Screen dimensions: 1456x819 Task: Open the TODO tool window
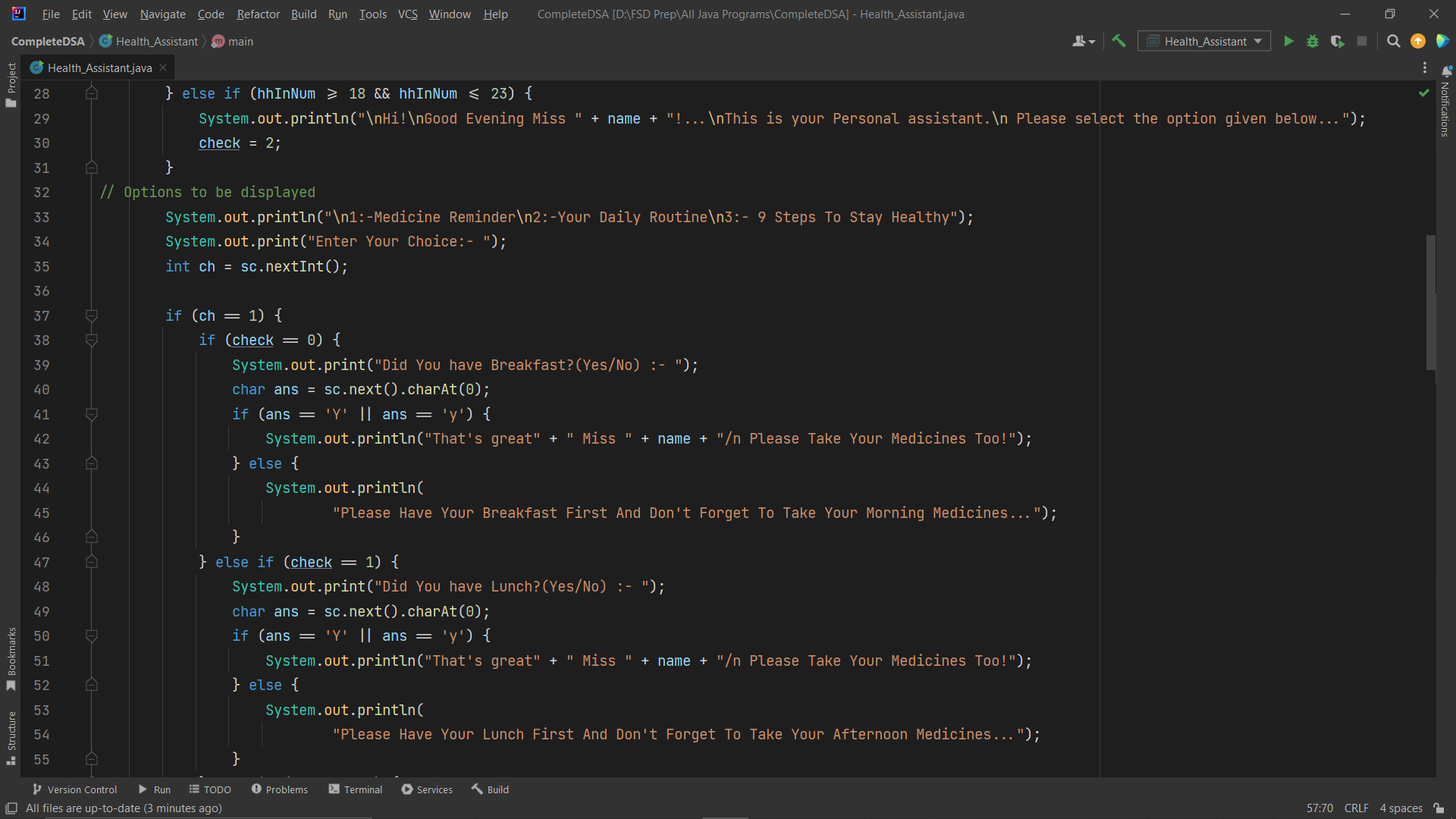pos(210,789)
